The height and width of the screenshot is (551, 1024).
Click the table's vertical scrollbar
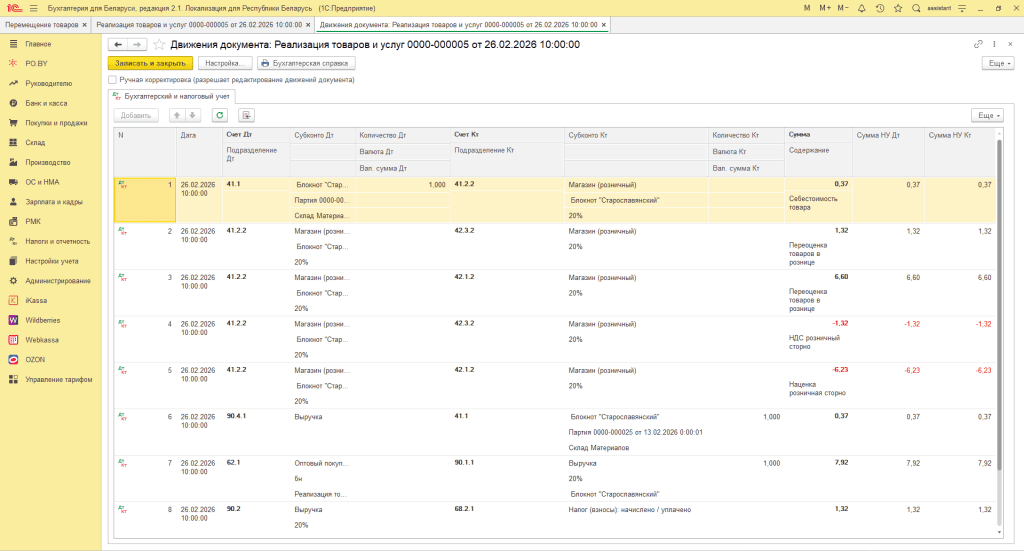pyautogui.click(x=999, y=300)
